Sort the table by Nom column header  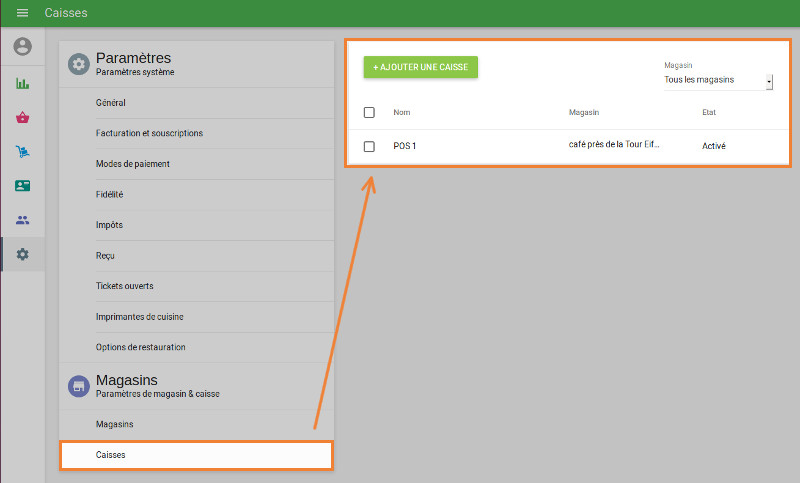point(402,112)
